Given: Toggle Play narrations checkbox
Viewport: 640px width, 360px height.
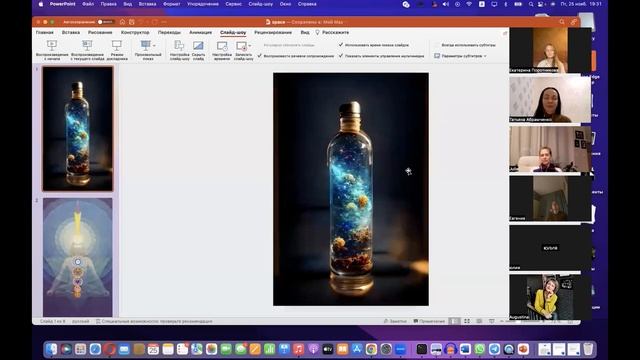Looking at the screenshot, I should [x=260, y=56].
